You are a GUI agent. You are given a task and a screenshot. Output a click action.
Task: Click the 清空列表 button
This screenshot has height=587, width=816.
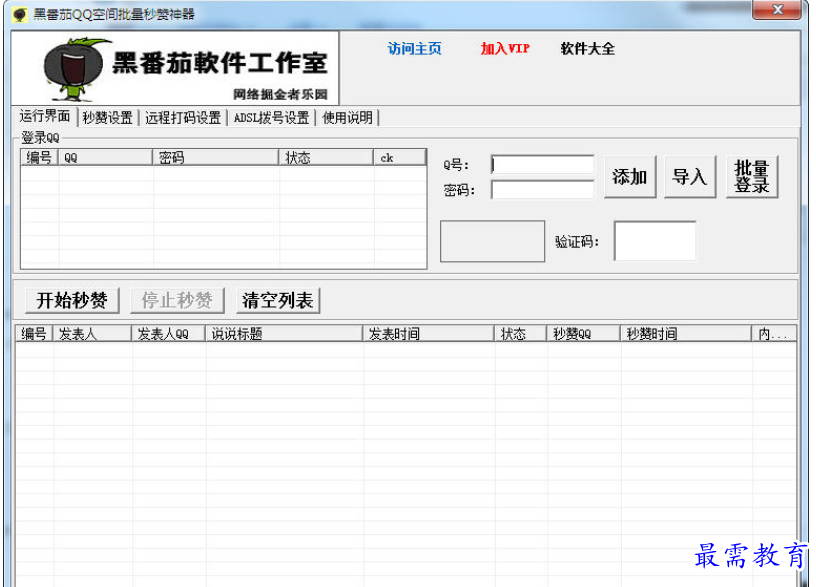[x=278, y=300]
